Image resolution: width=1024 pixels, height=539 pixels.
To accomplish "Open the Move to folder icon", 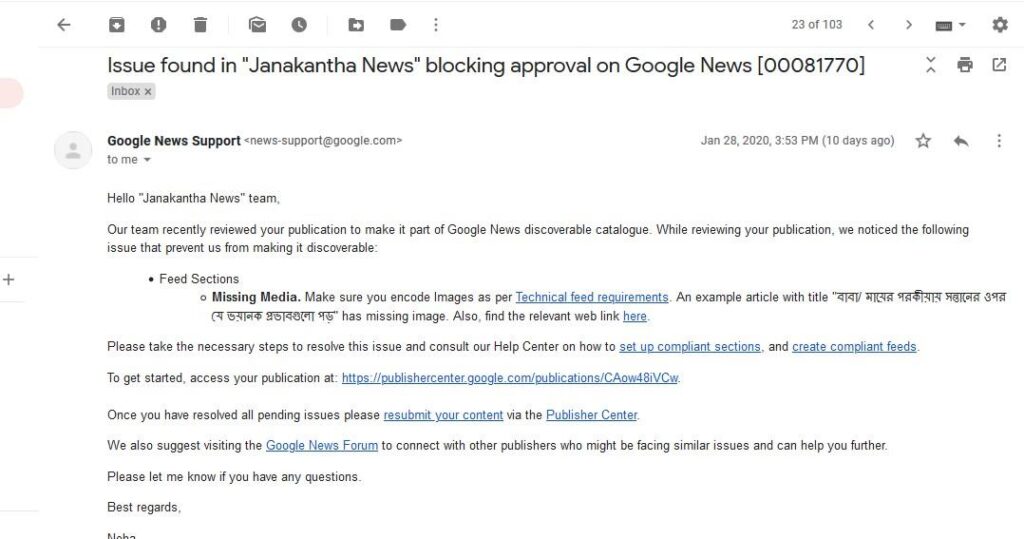I will coord(356,25).
